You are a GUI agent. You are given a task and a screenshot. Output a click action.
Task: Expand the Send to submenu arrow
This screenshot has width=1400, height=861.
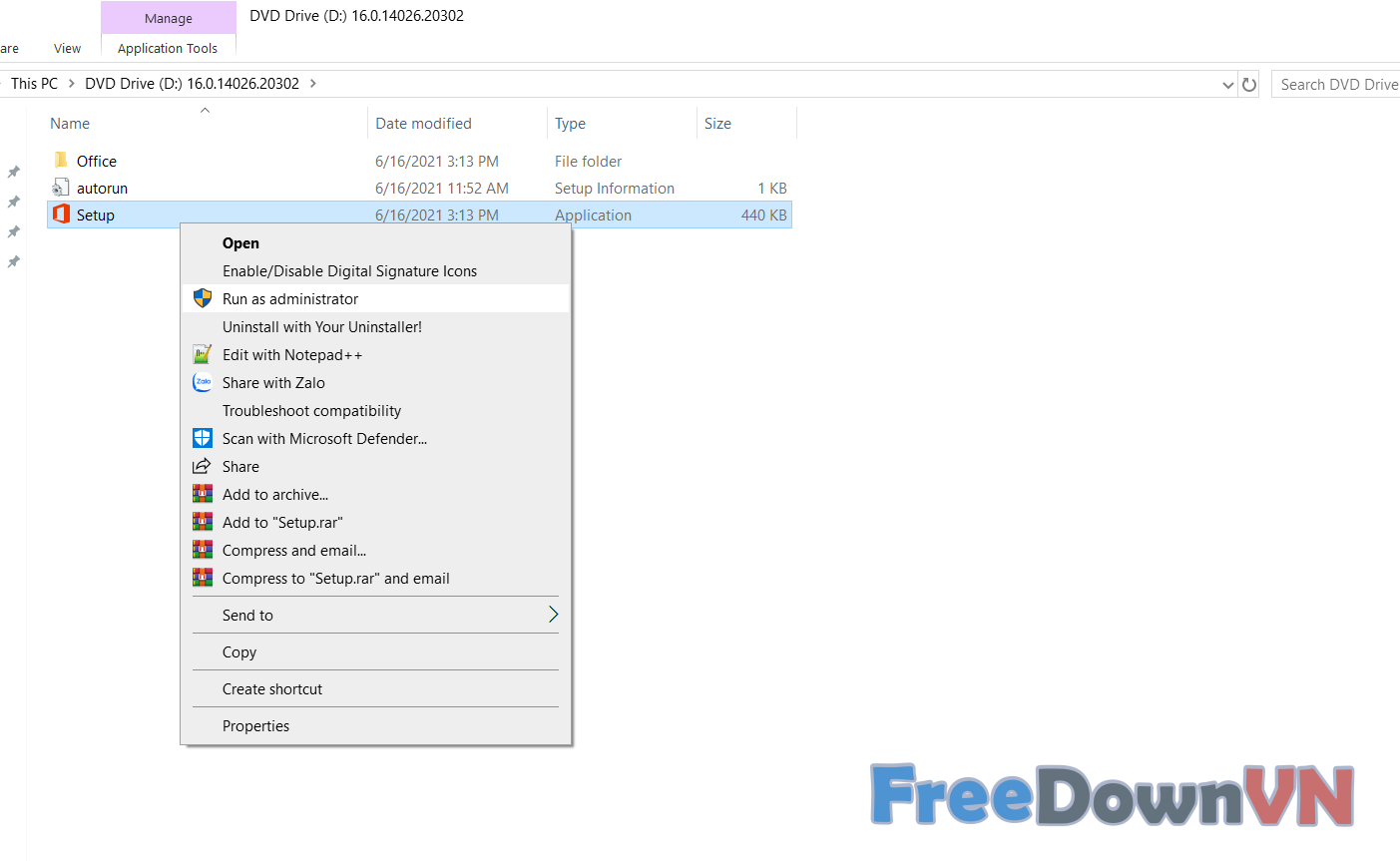[552, 615]
